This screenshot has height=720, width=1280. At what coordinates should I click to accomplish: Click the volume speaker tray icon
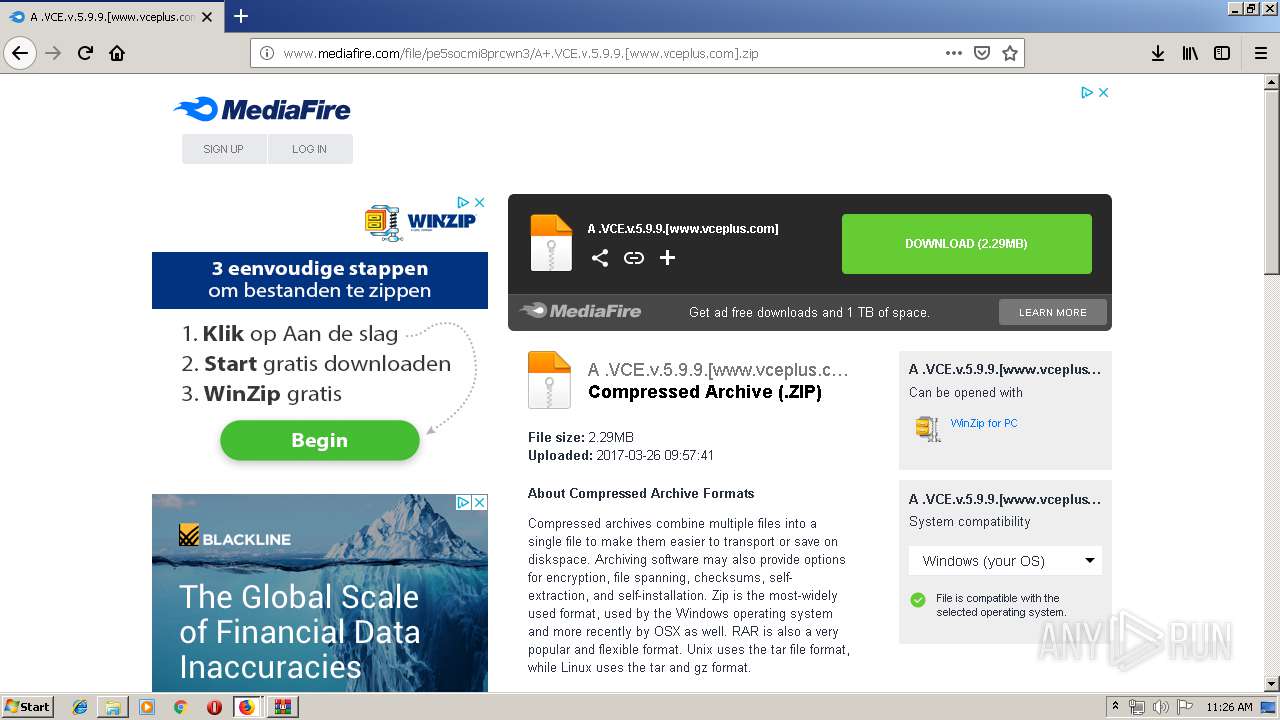click(x=1161, y=707)
